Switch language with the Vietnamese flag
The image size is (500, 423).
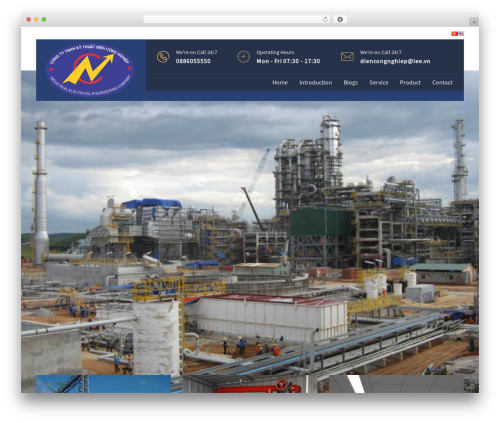click(x=454, y=33)
